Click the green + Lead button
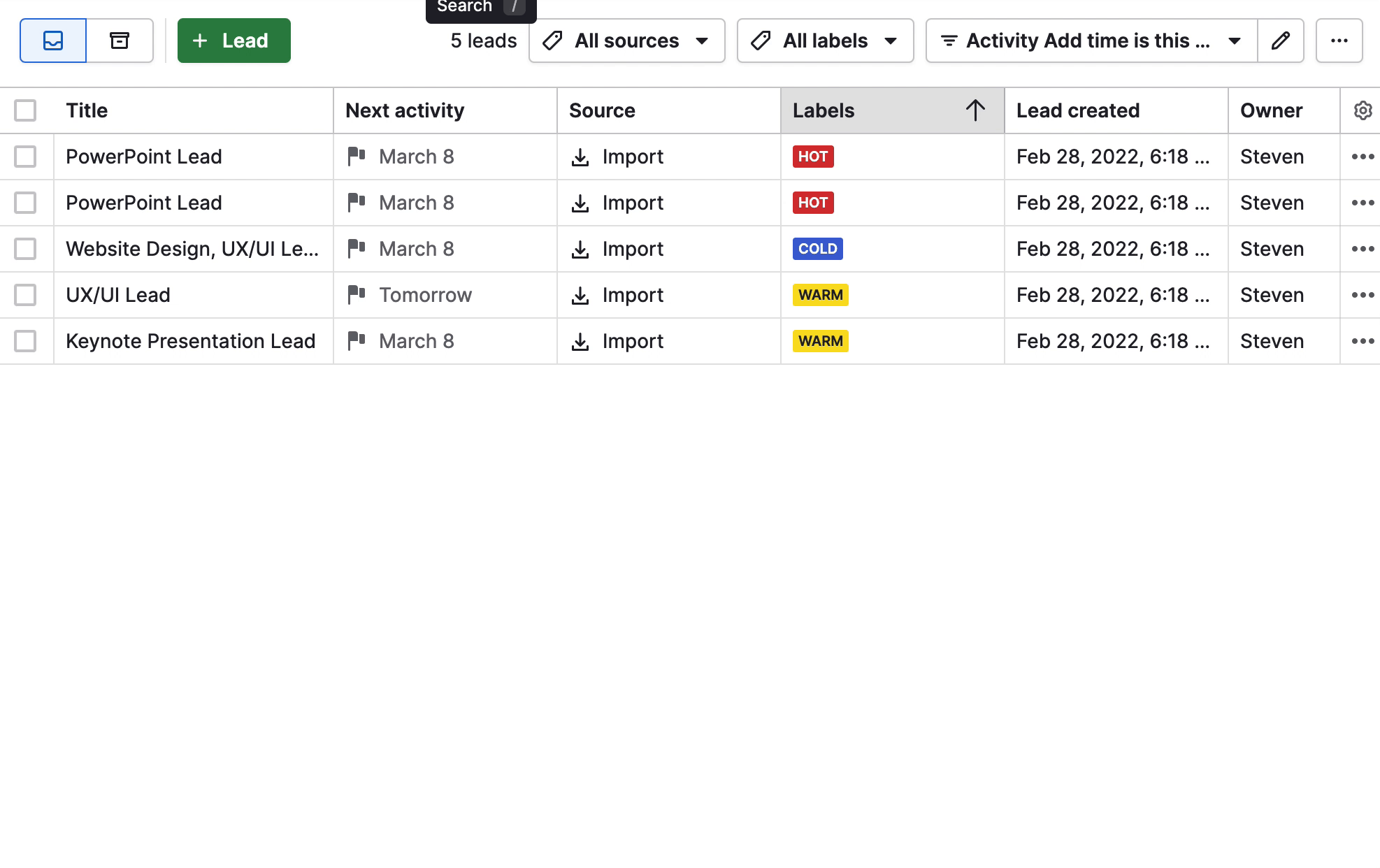Screen dimensions: 1380x868 (233, 41)
